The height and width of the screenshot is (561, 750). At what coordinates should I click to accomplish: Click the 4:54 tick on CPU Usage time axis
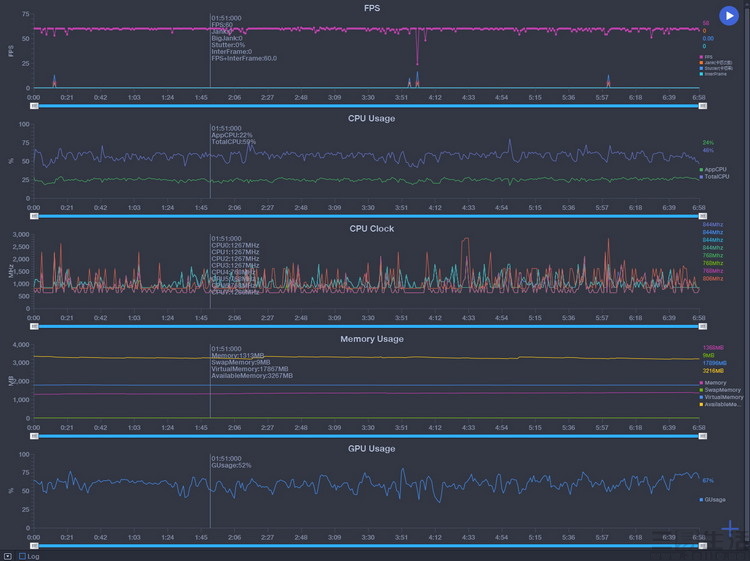click(501, 208)
